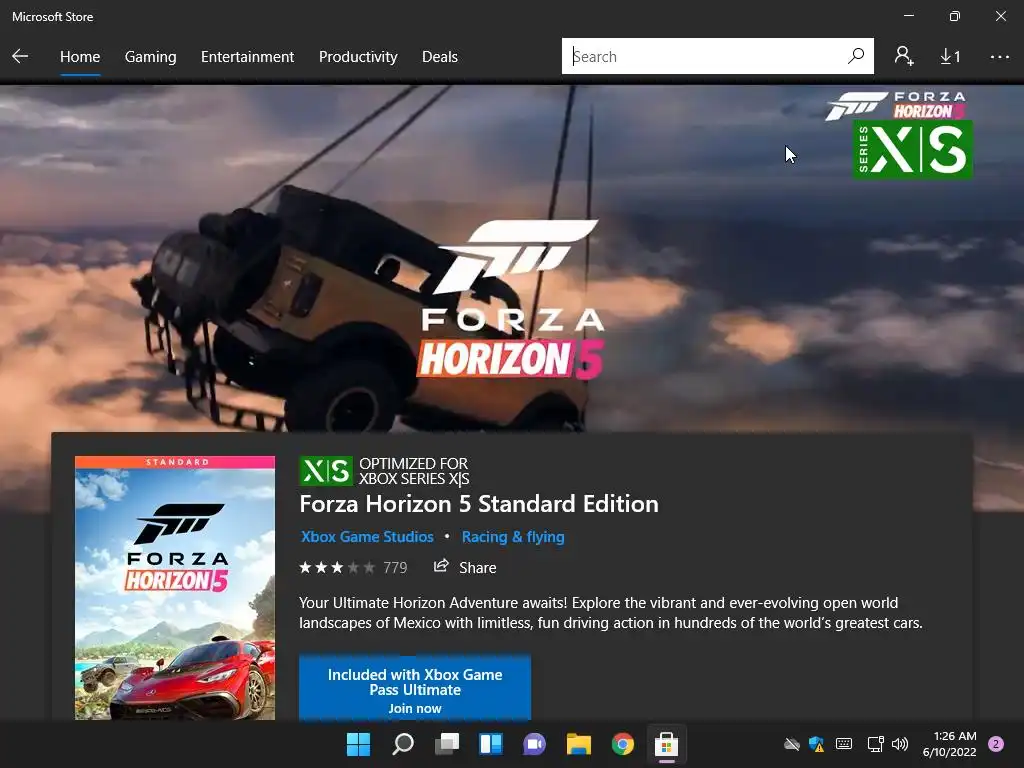Switch to the Gaming tab
The width and height of the screenshot is (1024, 768).
point(150,57)
